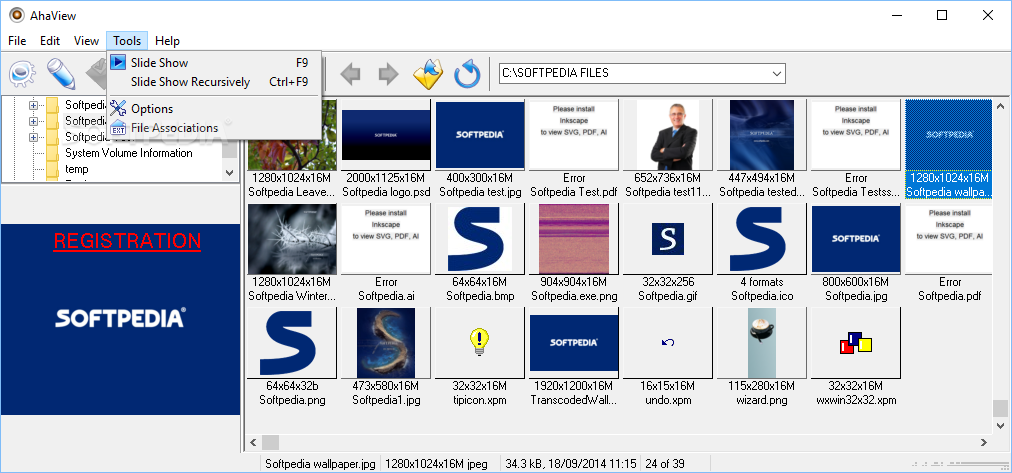Select the Softpedia1.jpg thumbnail

(x=386, y=343)
